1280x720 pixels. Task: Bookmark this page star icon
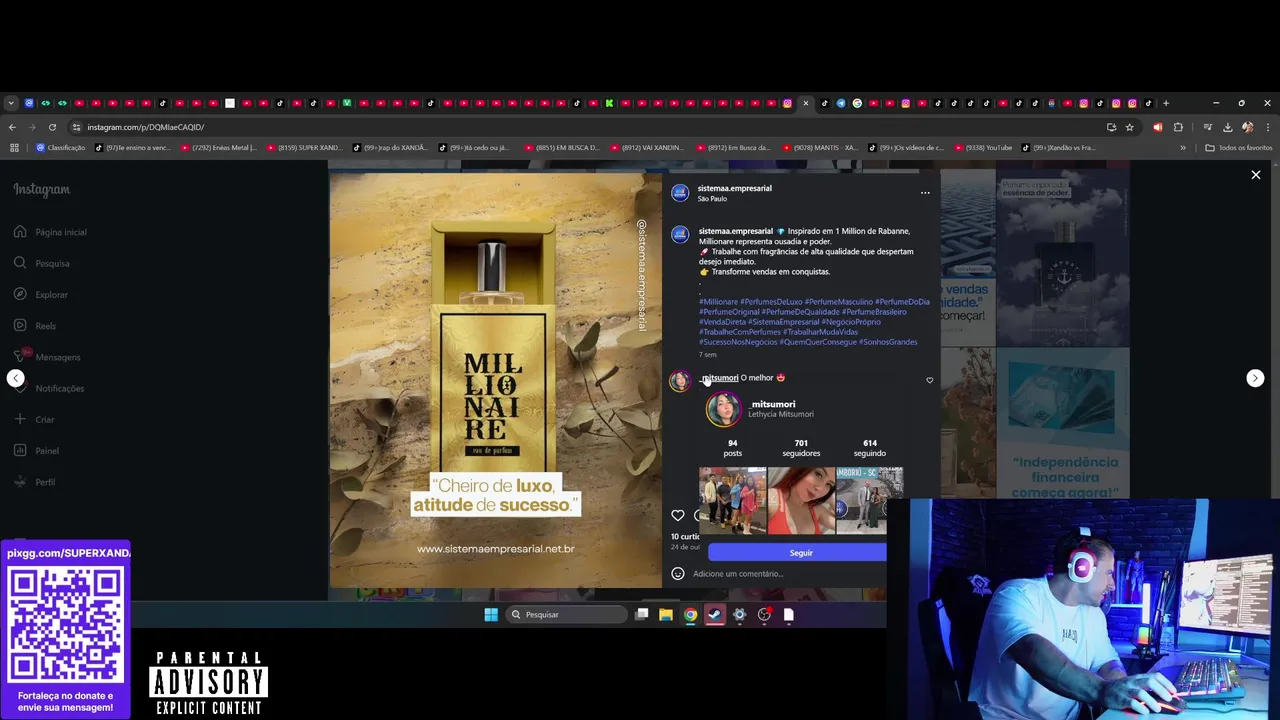1130,127
